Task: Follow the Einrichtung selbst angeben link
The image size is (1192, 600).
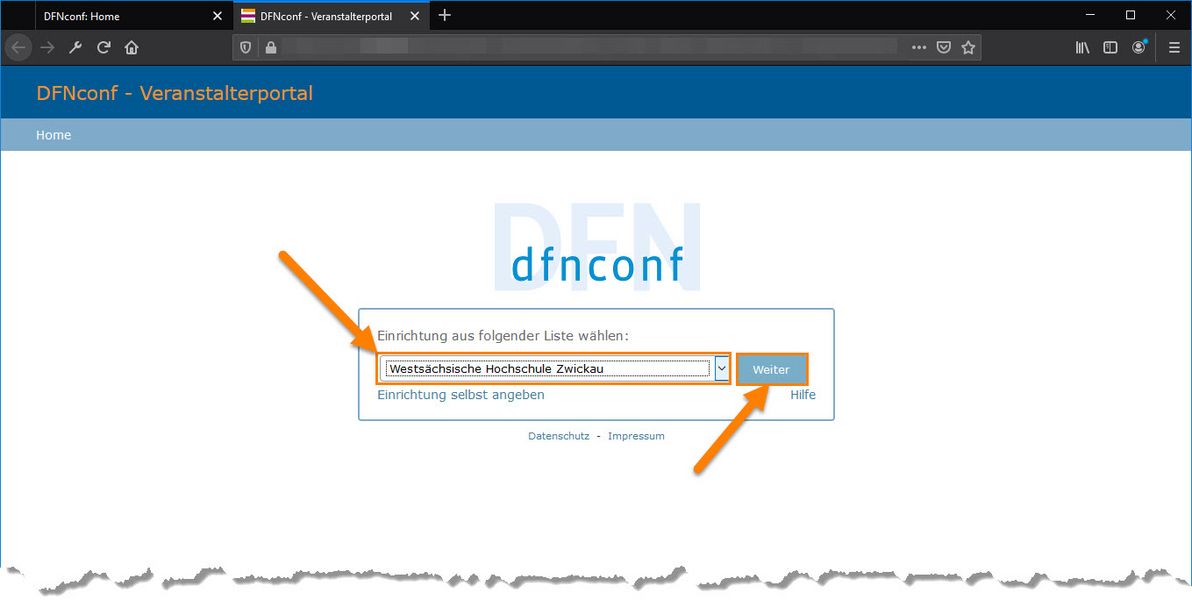Action: click(461, 395)
